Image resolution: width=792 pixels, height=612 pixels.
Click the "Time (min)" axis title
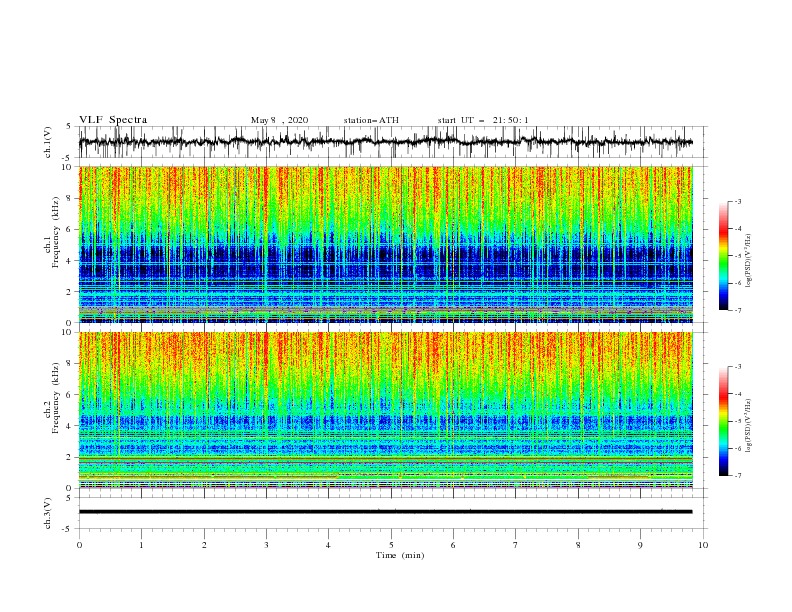click(400, 555)
